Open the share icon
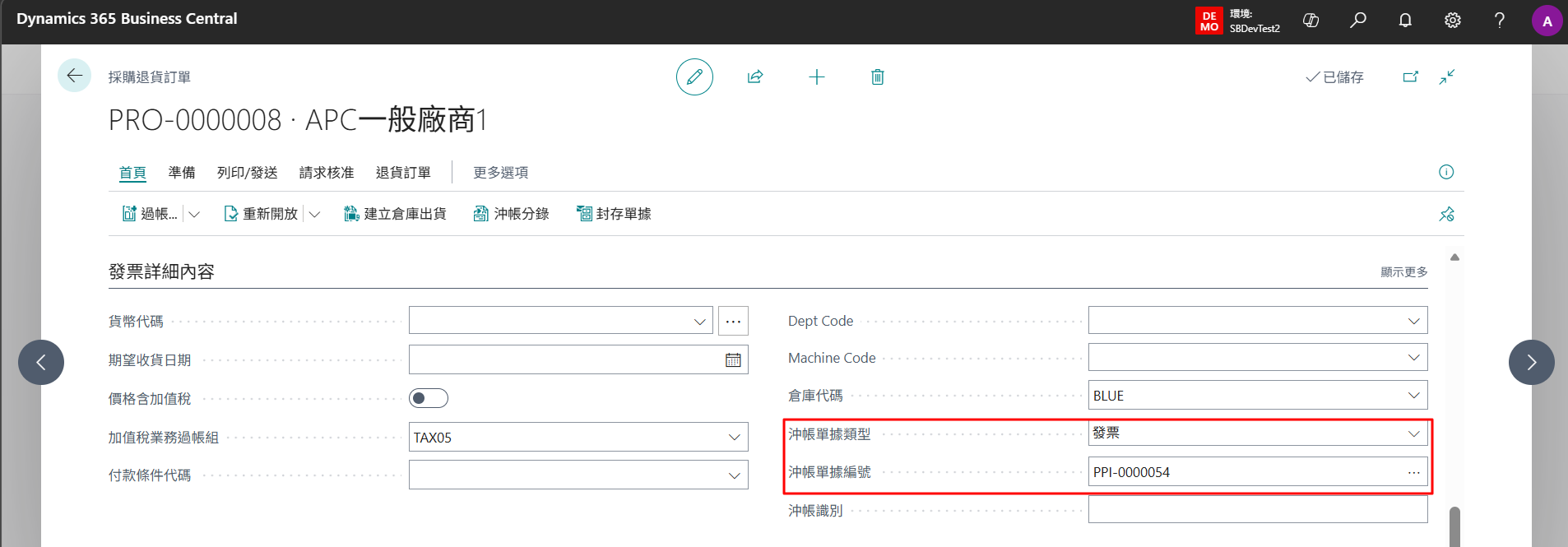 [x=755, y=76]
